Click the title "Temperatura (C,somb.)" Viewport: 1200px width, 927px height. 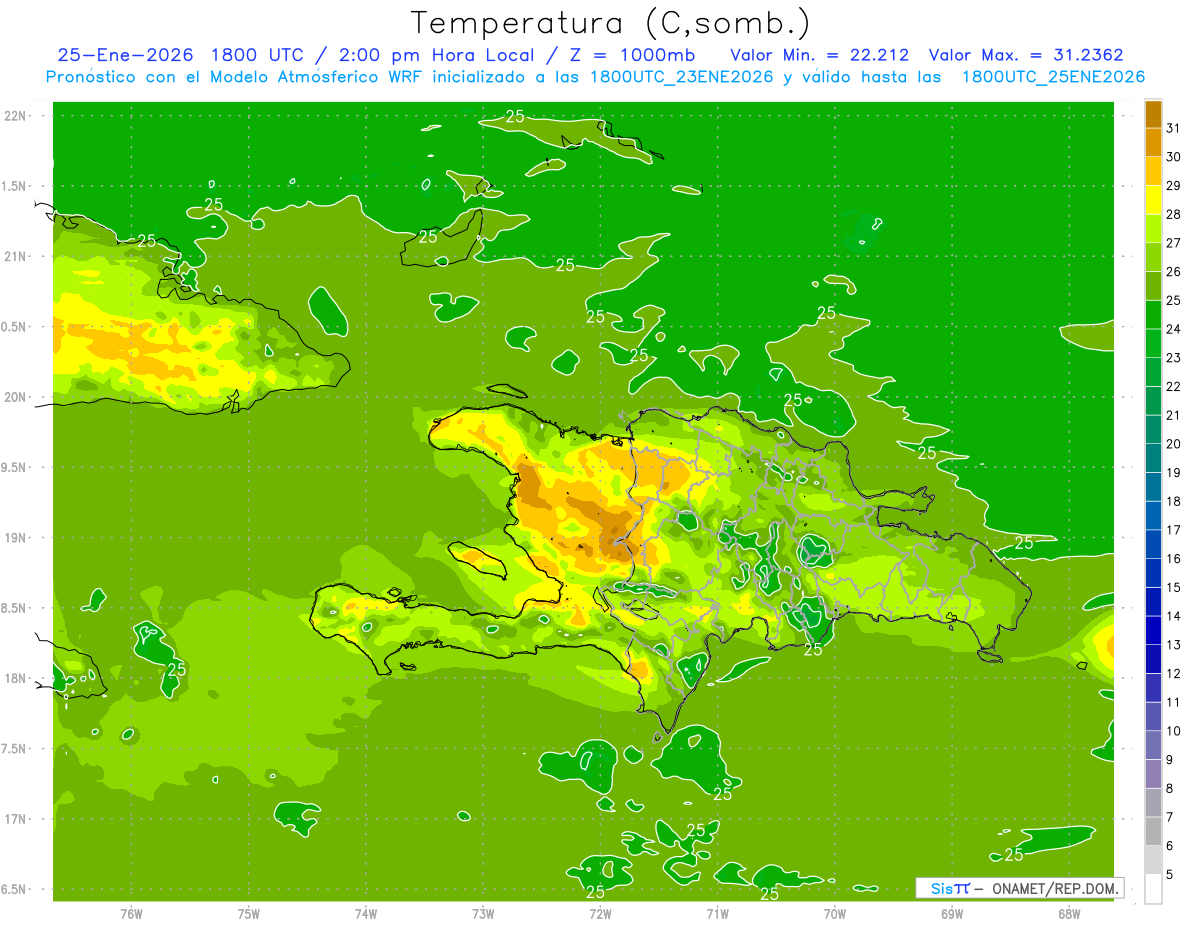pos(611,23)
